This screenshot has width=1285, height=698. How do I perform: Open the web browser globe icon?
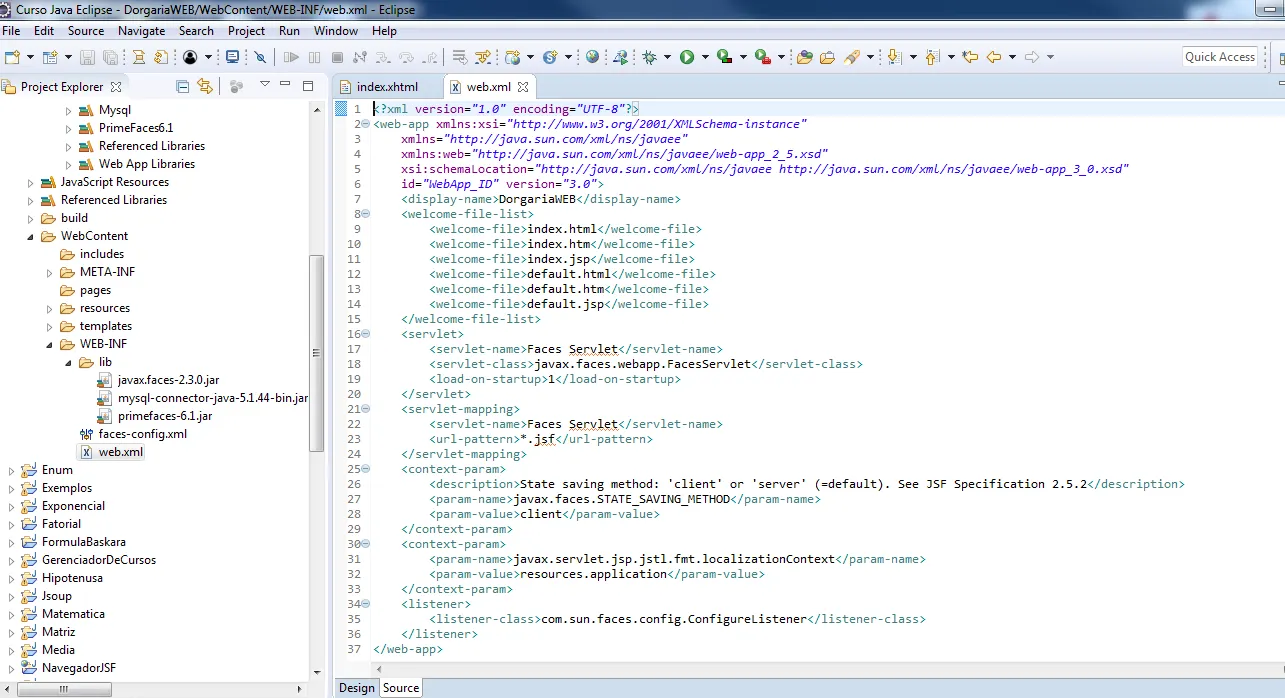(x=592, y=57)
